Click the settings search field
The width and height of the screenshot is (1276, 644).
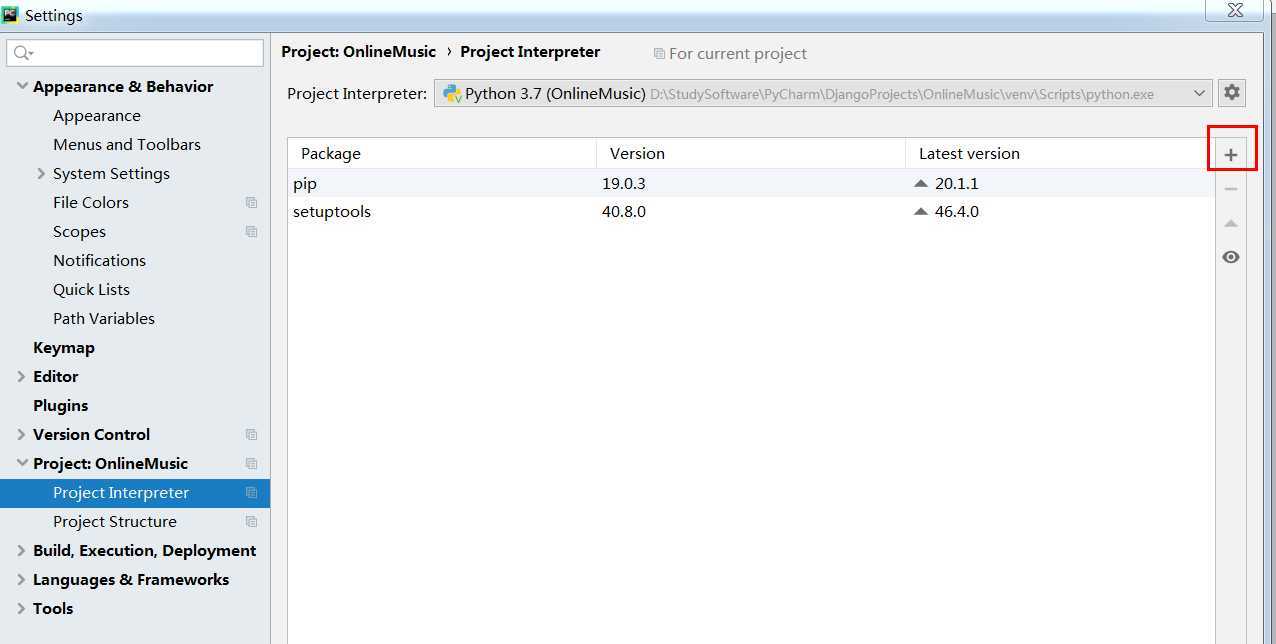point(135,53)
